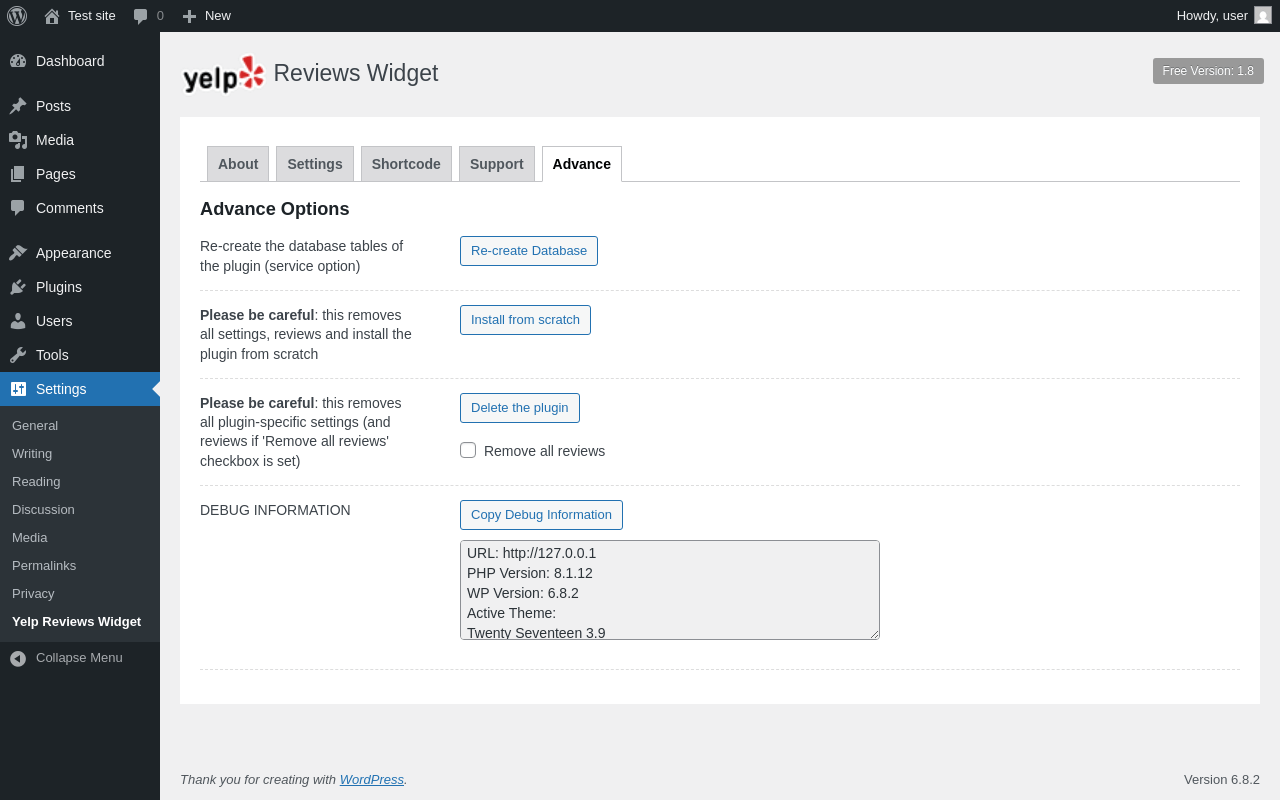Click the Reviews Widget title text
Image resolution: width=1280 pixels, height=800 pixels.
point(356,73)
